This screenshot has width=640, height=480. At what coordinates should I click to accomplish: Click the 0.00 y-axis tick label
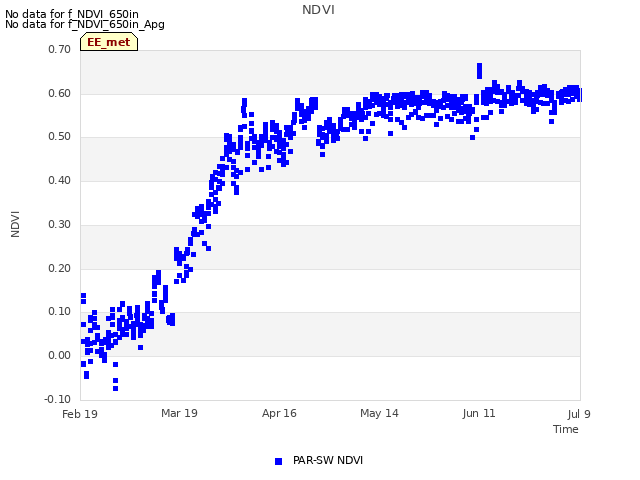[x=60, y=356]
